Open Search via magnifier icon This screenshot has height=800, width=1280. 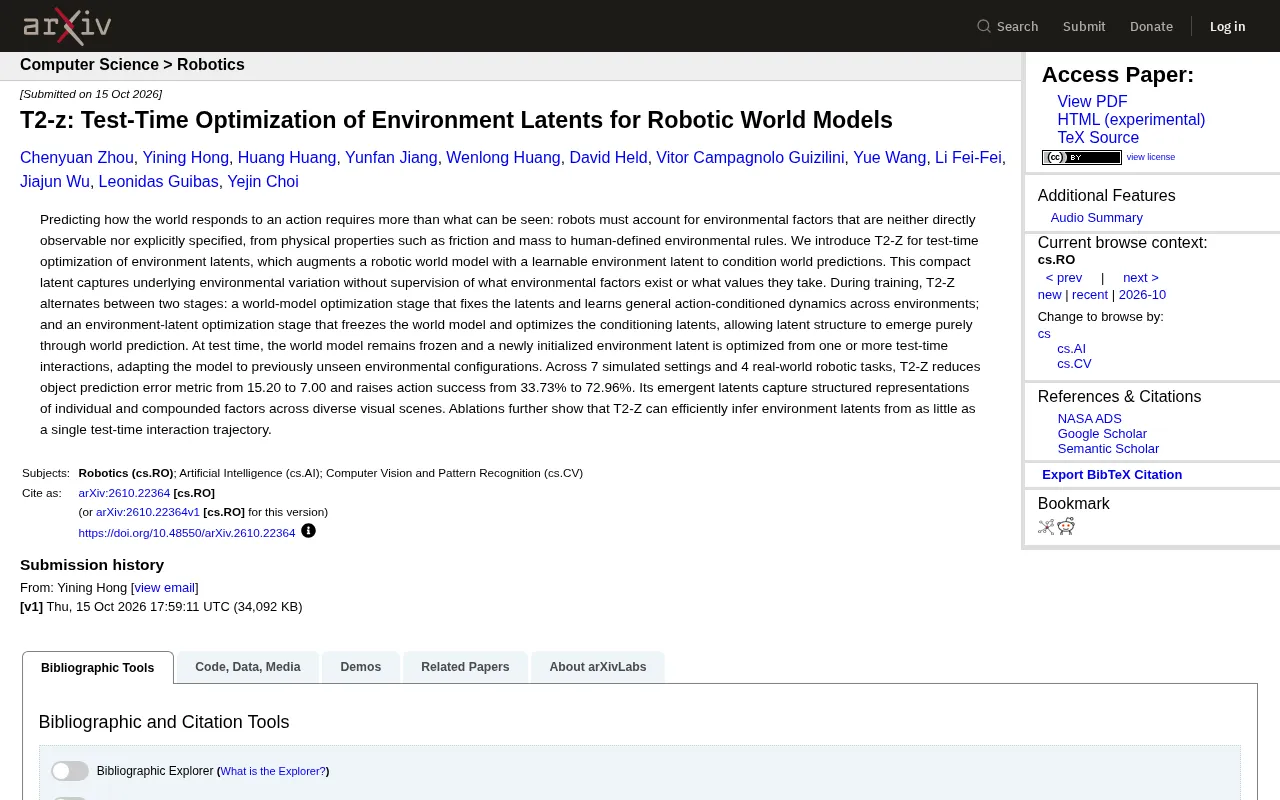point(984,26)
